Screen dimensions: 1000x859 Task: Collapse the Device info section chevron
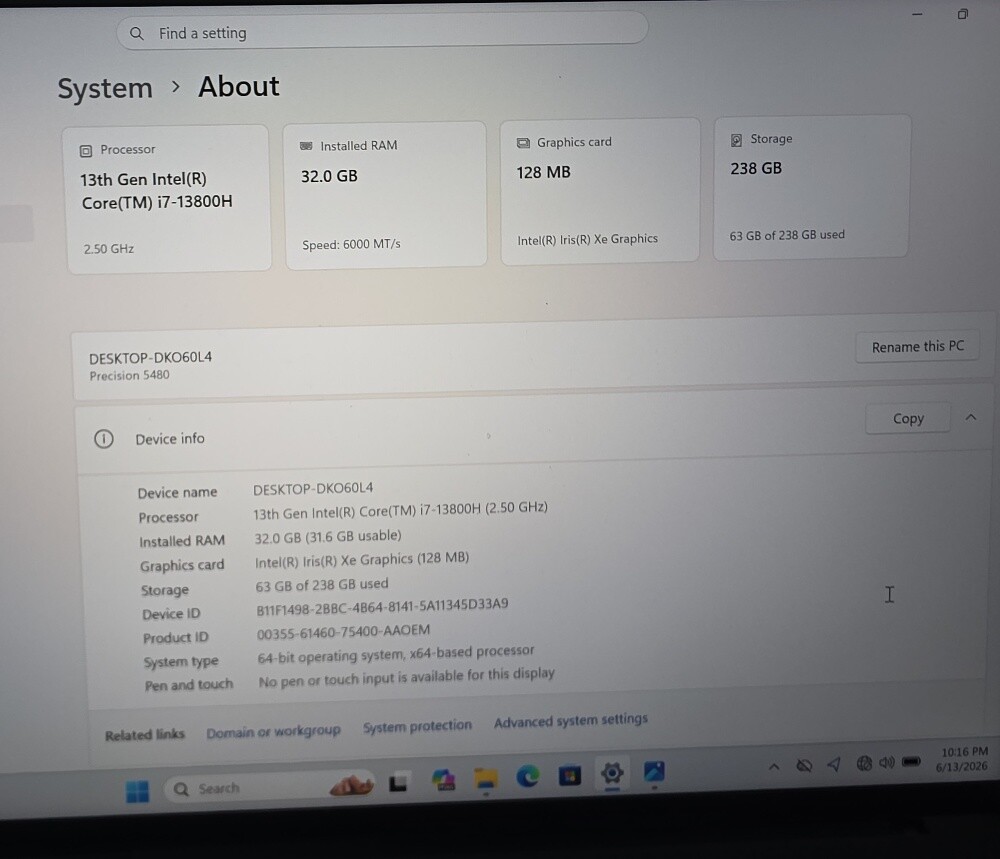[971, 417]
